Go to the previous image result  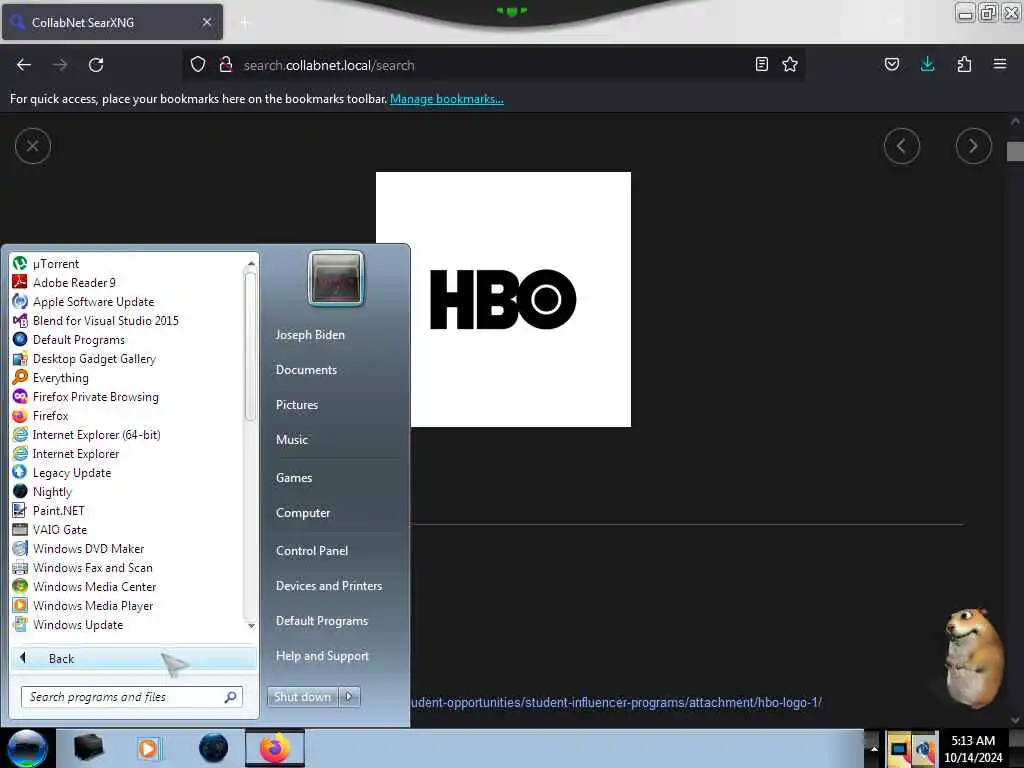click(x=901, y=146)
